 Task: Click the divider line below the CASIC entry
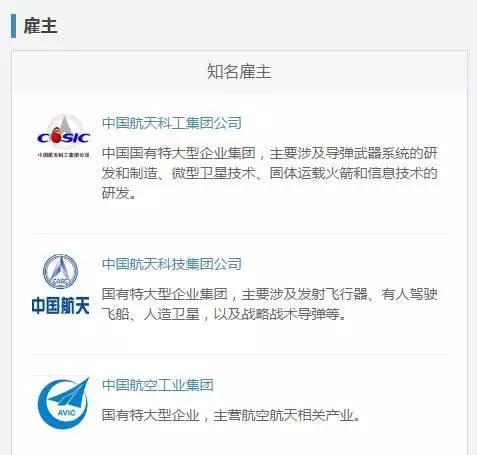coord(240,234)
